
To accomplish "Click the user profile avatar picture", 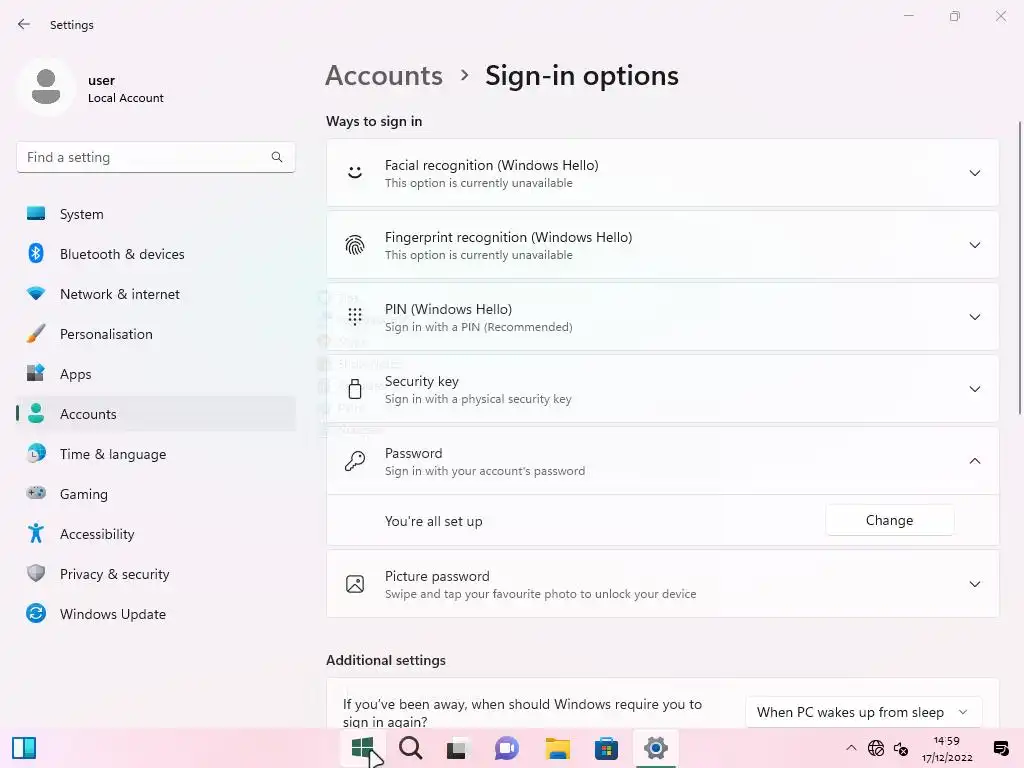I will point(46,87).
